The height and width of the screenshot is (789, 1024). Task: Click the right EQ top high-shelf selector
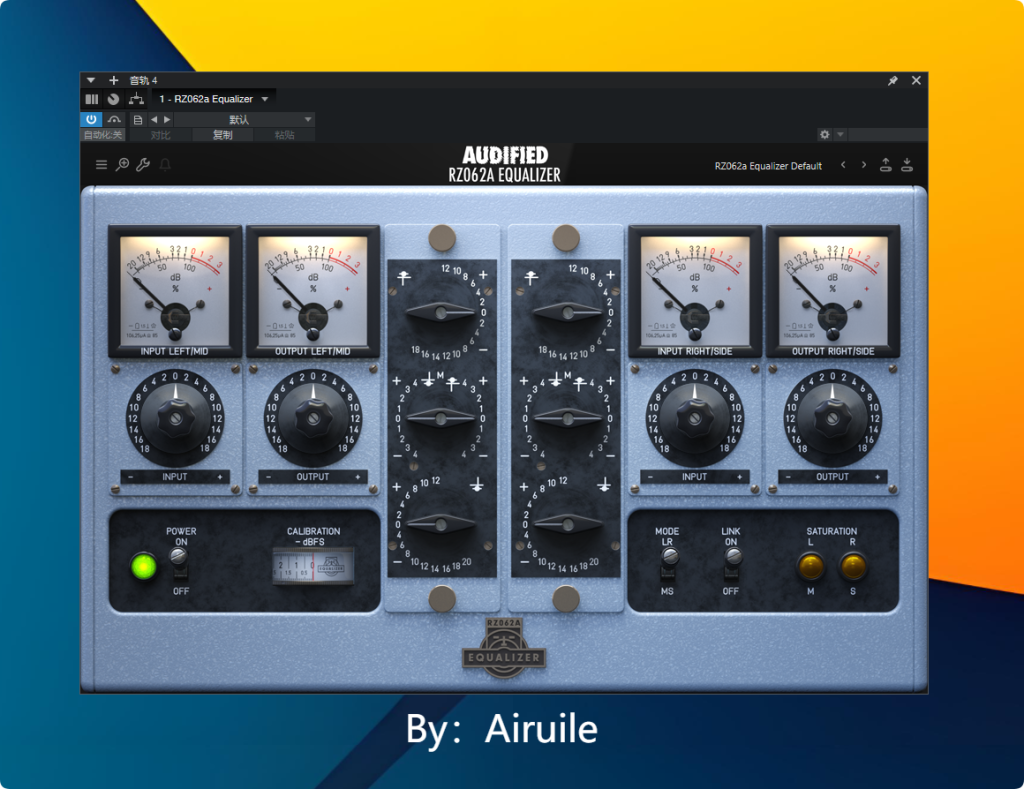click(x=568, y=313)
